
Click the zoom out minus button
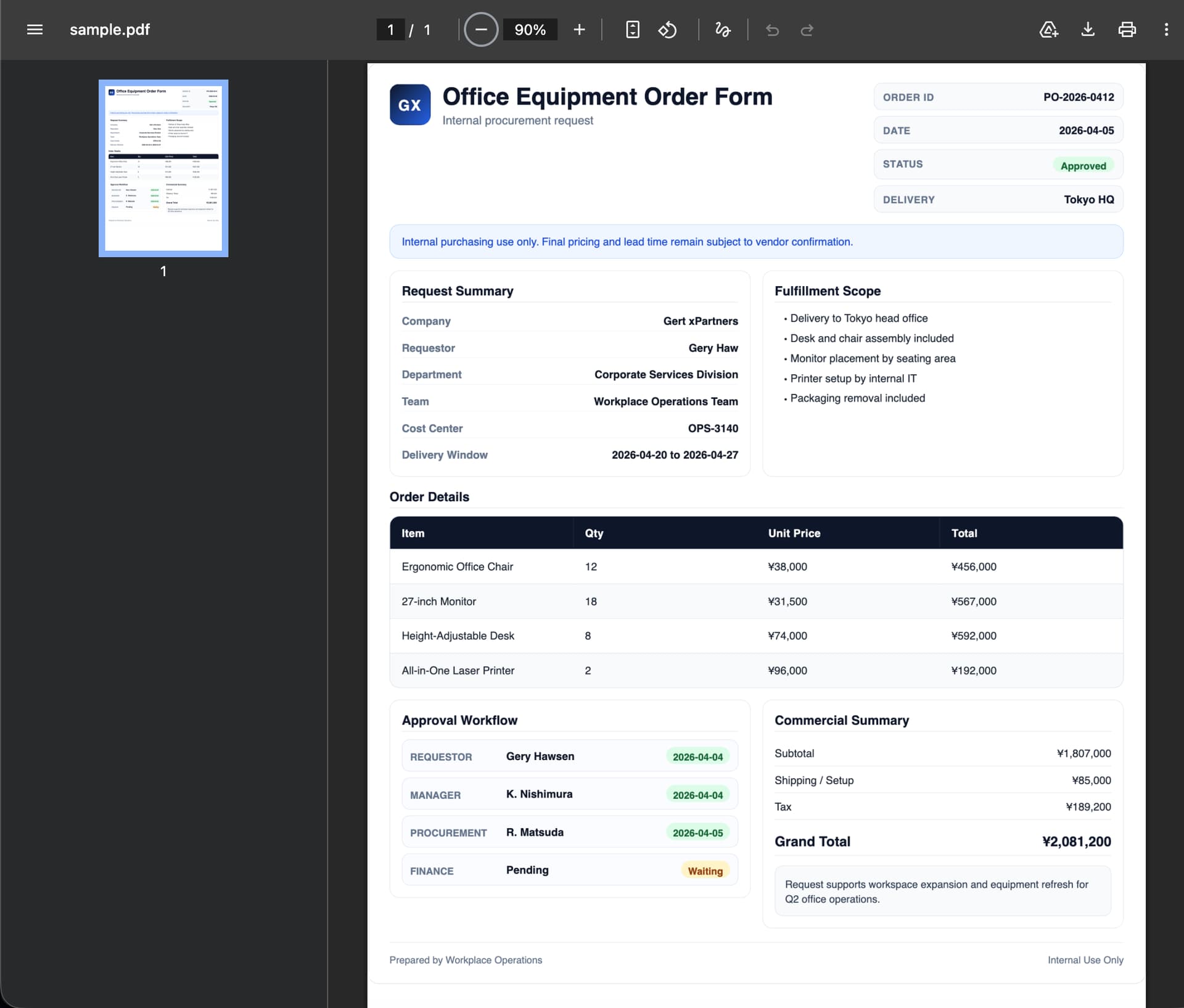tap(480, 30)
